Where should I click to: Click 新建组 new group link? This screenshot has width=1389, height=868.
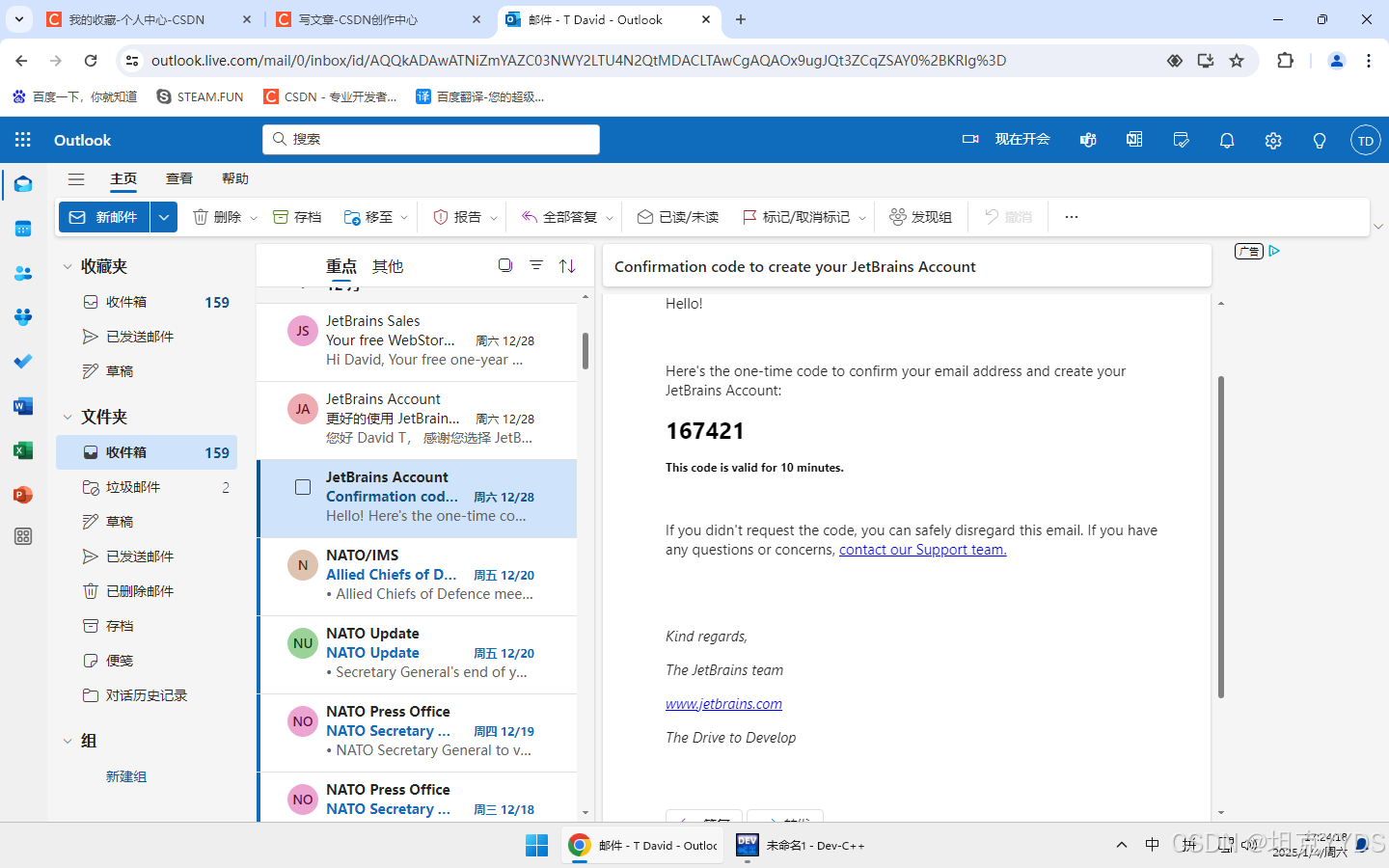126,776
